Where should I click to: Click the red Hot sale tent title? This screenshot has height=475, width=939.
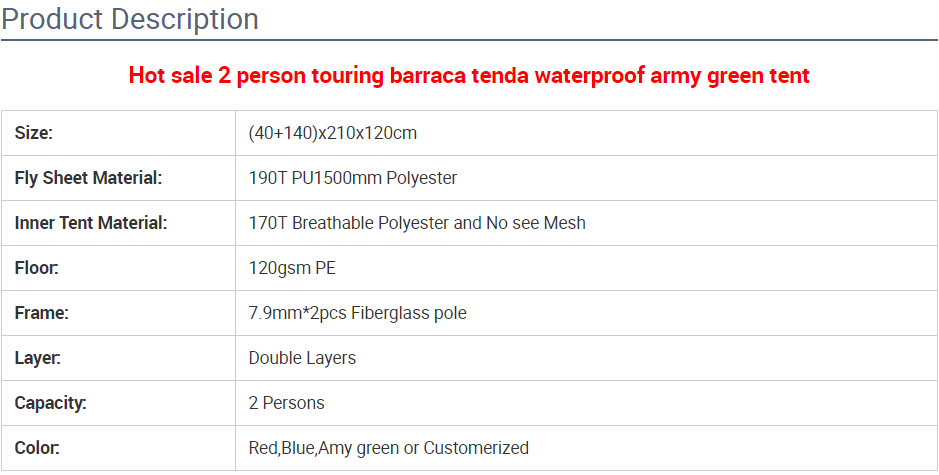469,75
